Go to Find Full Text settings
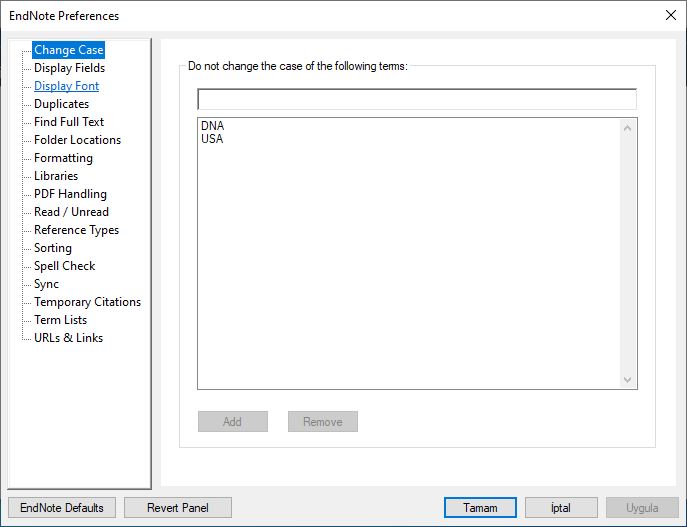The width and height of the screenshot is (687, 527). tap(69, 122)
